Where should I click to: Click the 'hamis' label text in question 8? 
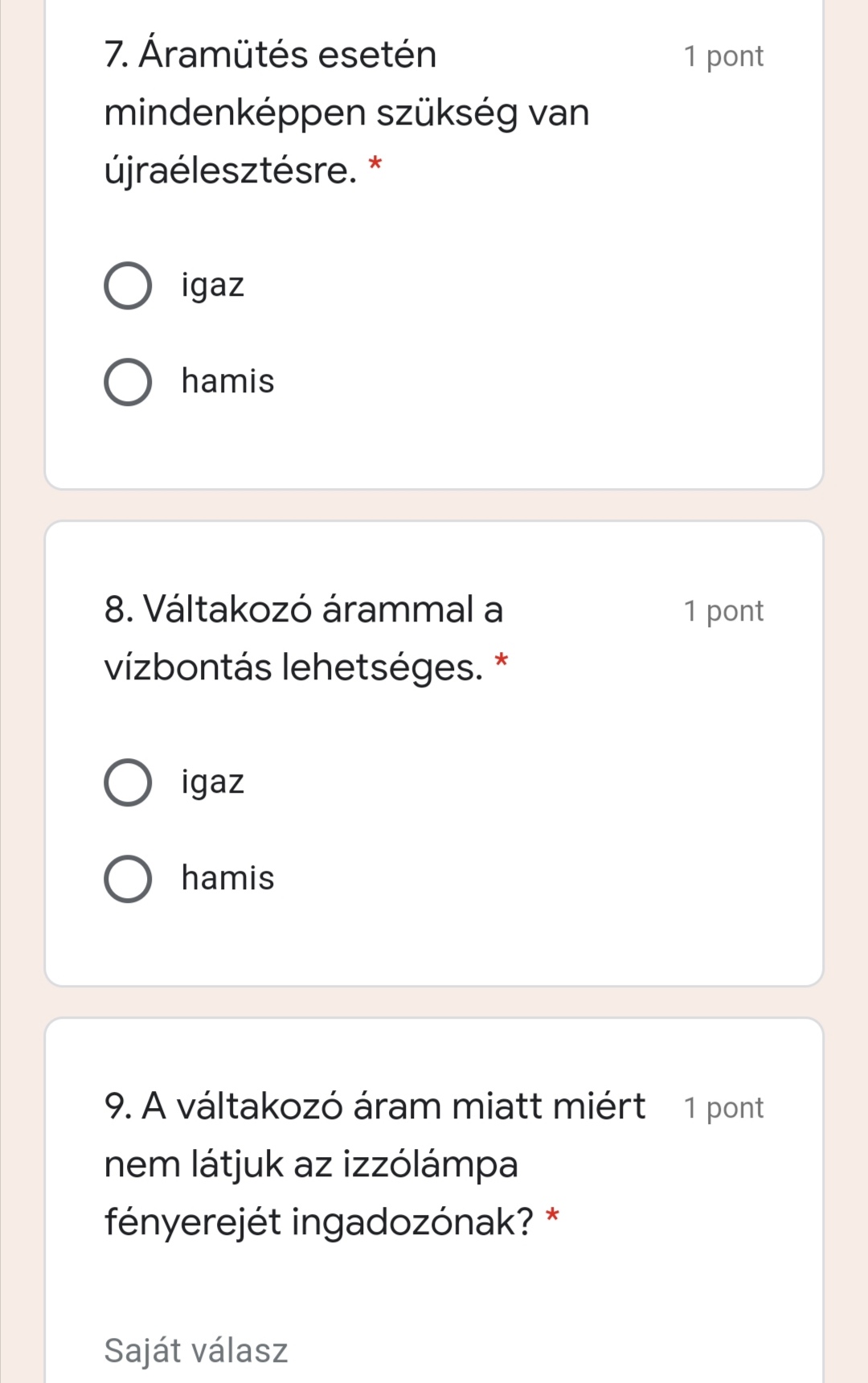click(x=227, y=878)
